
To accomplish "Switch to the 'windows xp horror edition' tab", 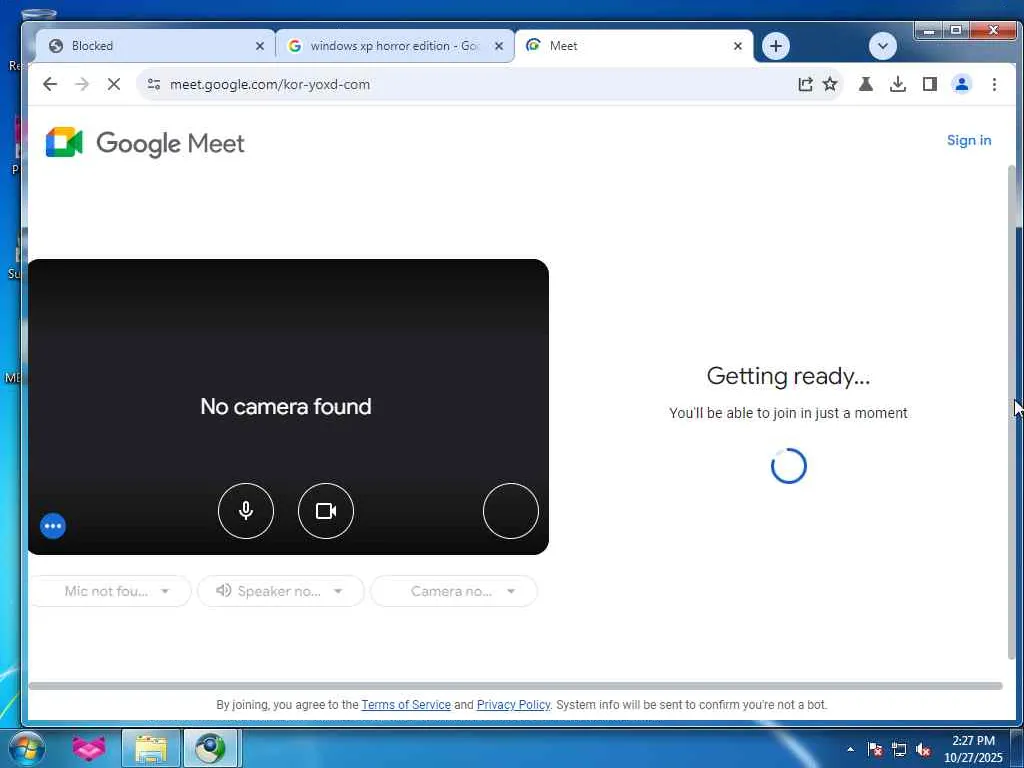I will [x=394, y=46].
